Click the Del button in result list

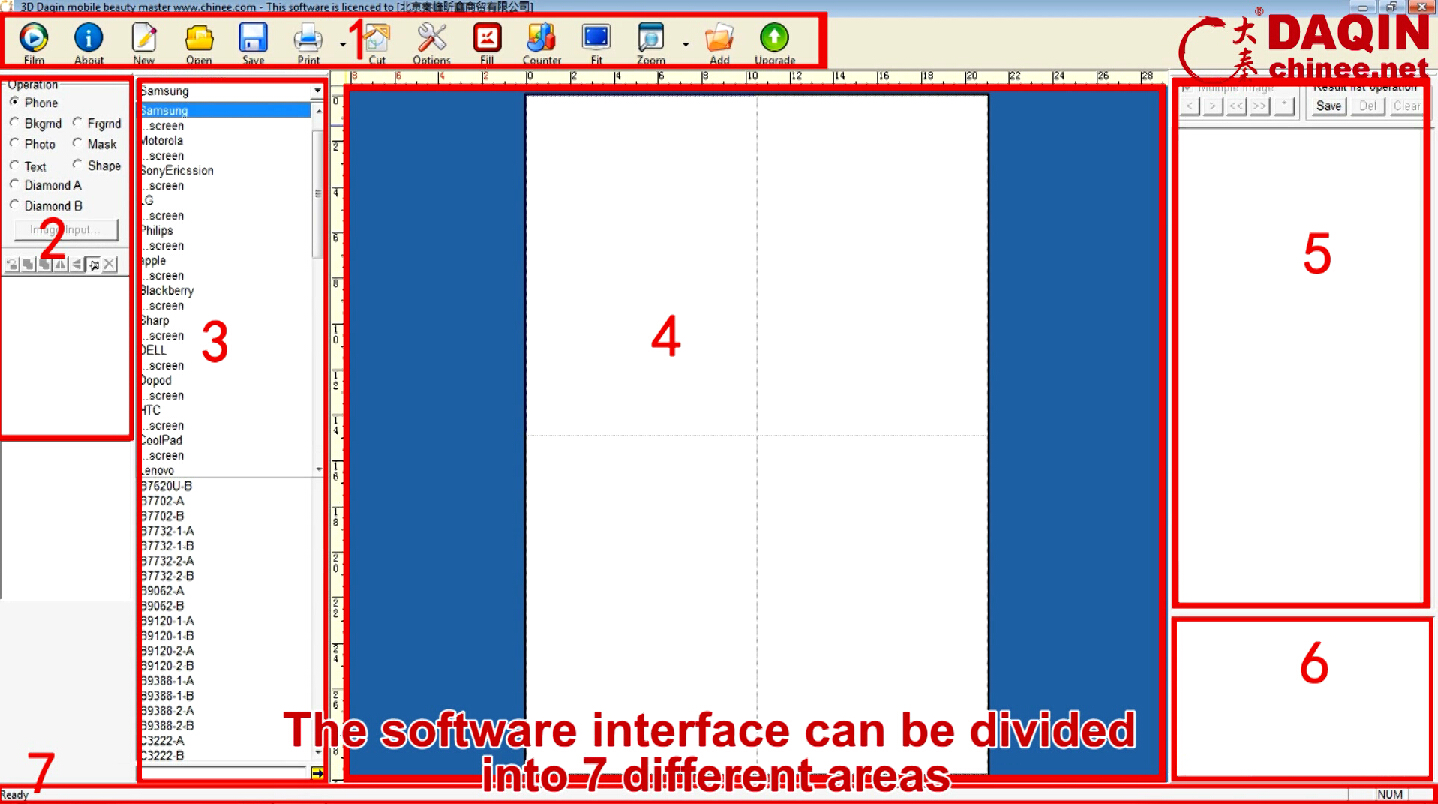[1368, 106]
